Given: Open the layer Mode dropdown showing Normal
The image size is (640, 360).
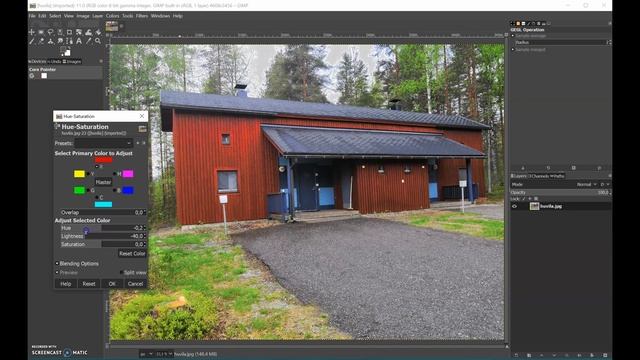Looking at the screenshot, I should [x=587, y=184].
